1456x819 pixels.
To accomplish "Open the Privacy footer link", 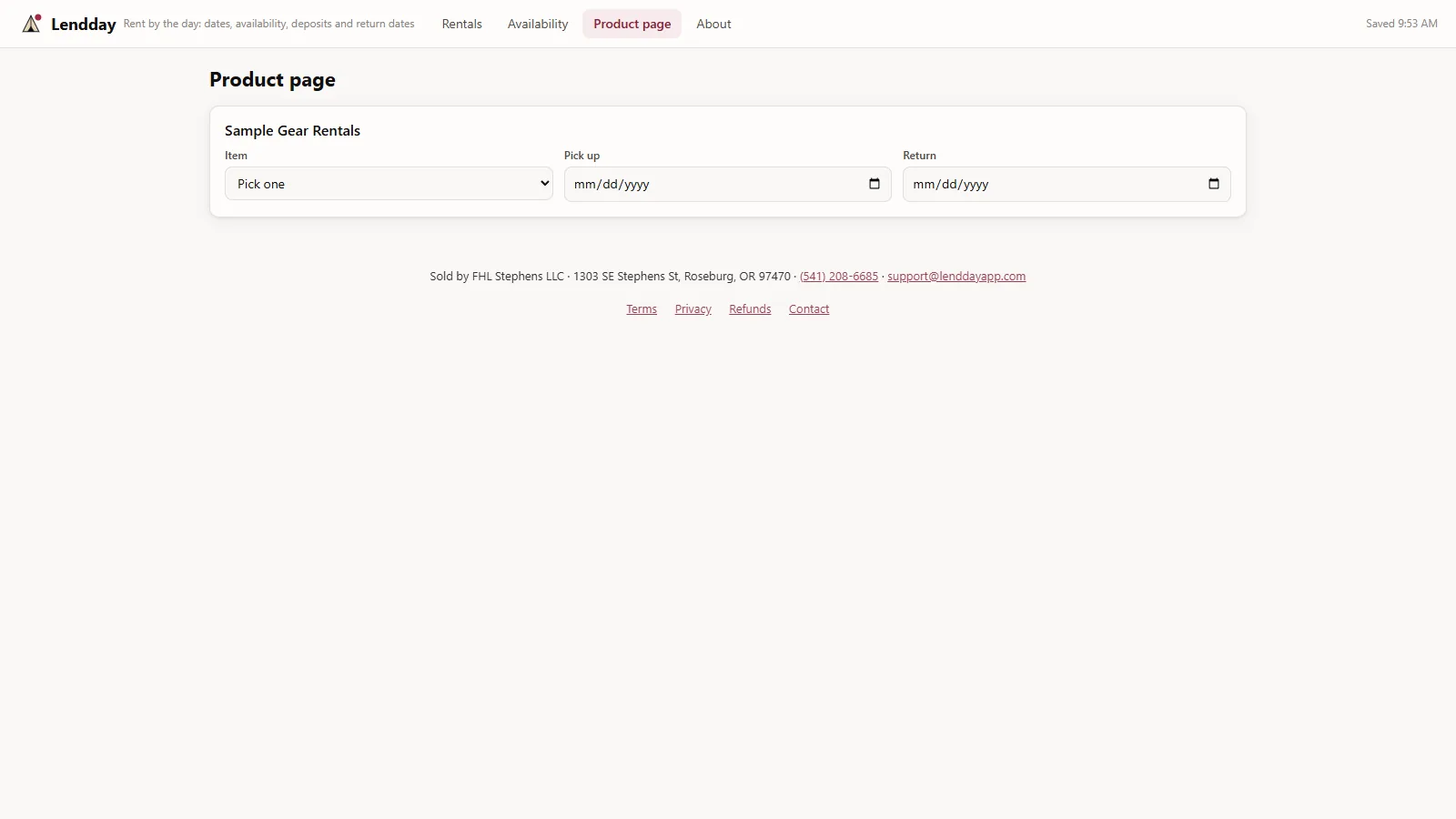I will click(693, 309).
